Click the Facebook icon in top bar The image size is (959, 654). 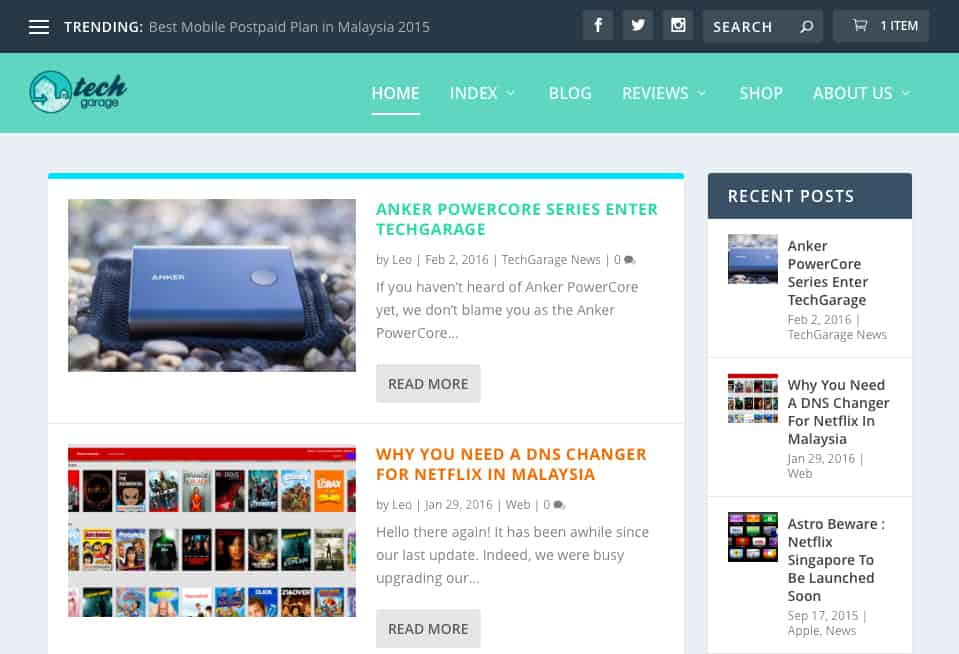(598, 26)
